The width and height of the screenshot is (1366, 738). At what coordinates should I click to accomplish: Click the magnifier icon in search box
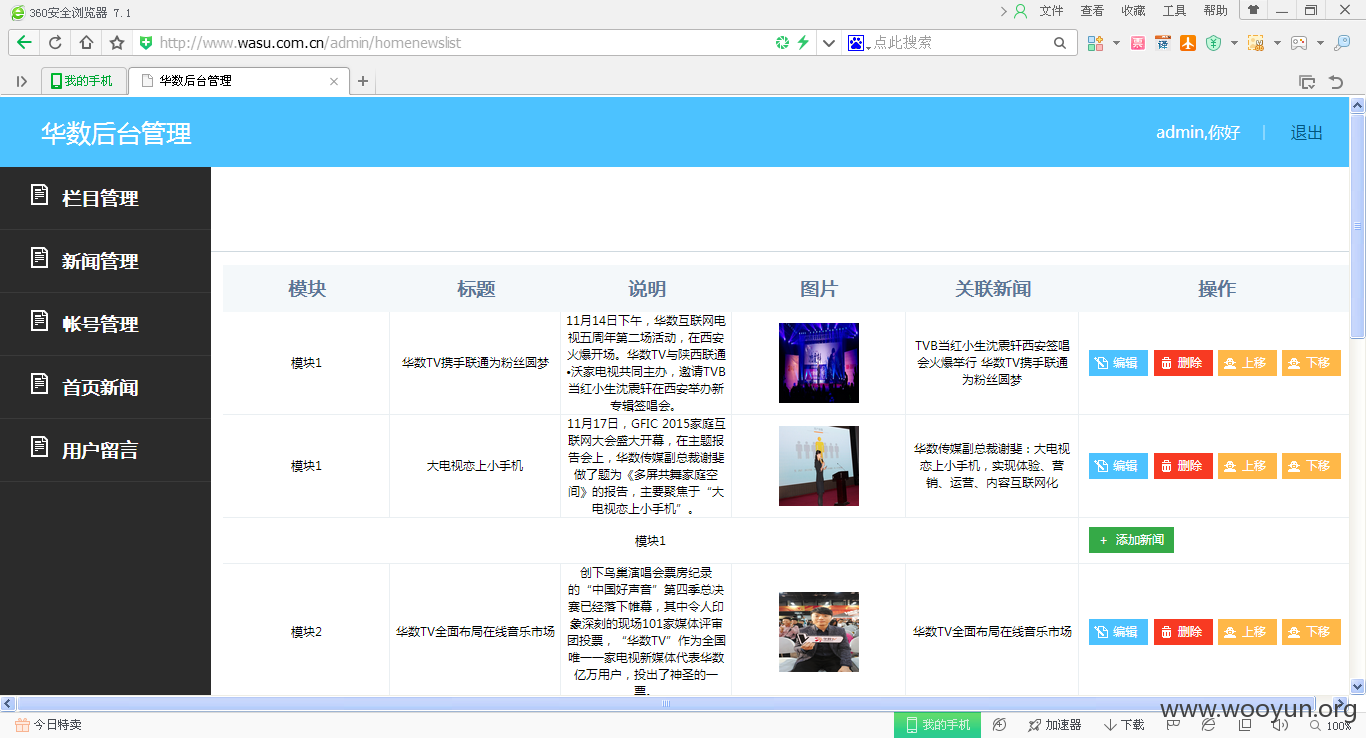point(1060,43)
